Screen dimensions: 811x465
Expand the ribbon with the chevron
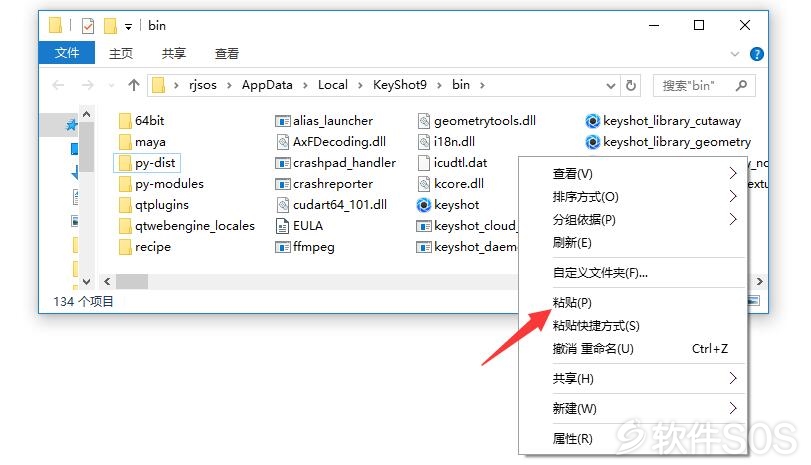pos(734,54)
